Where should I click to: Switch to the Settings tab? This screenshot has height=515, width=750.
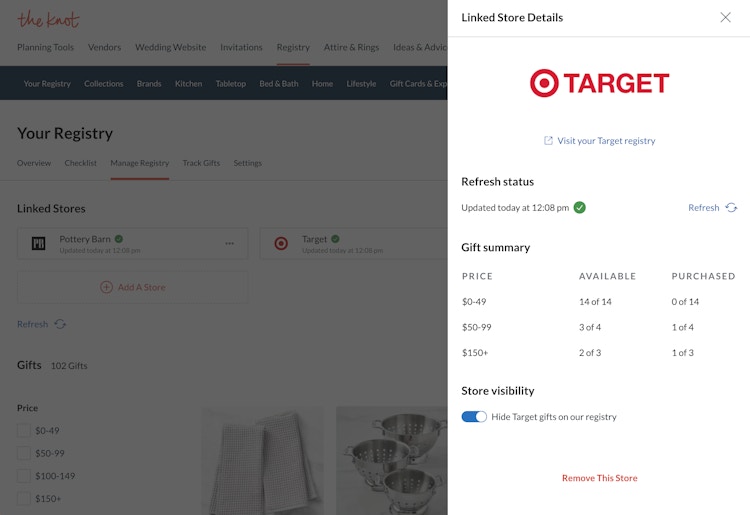(247, 163)
